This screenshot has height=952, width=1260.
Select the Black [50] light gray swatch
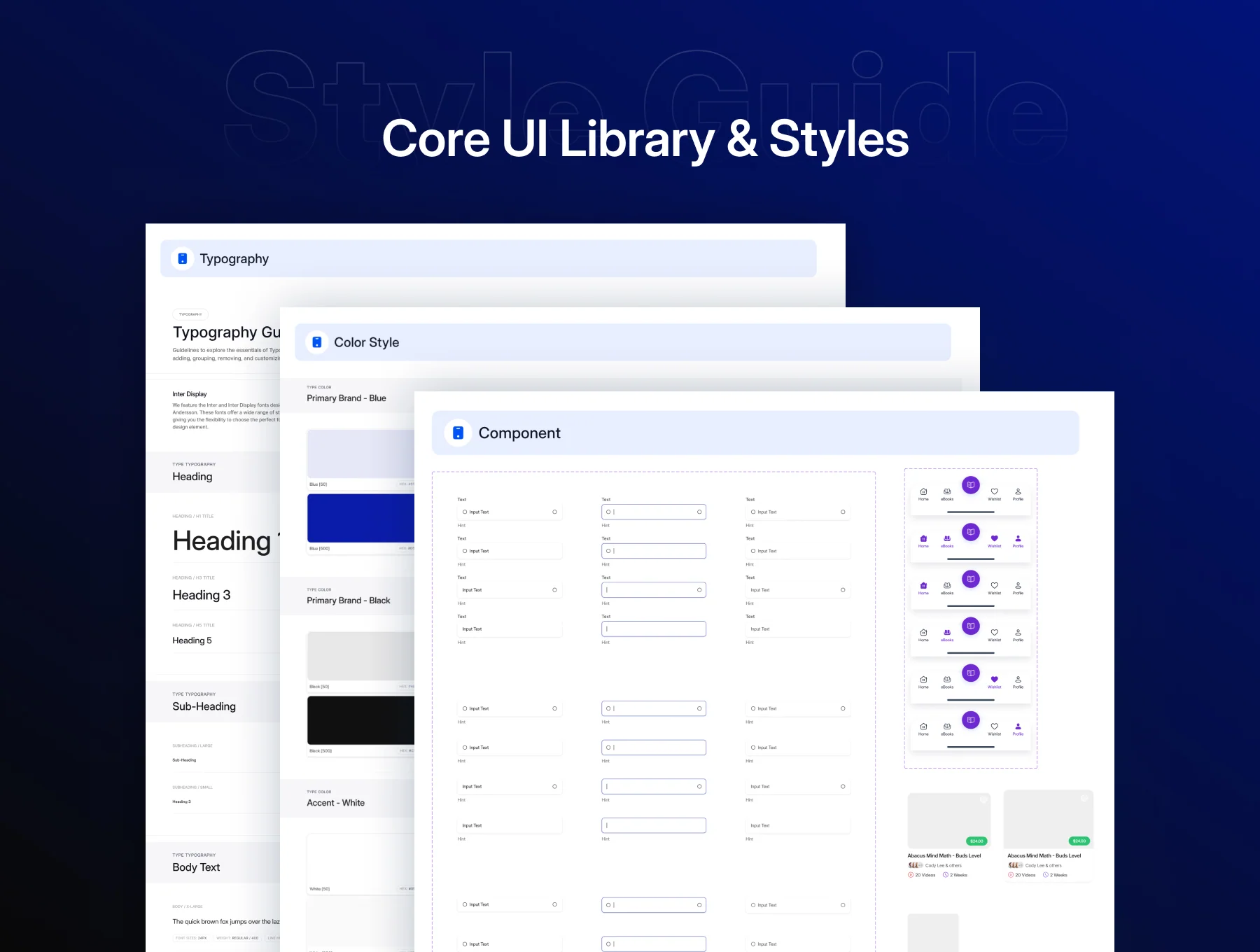click(360, 657)
